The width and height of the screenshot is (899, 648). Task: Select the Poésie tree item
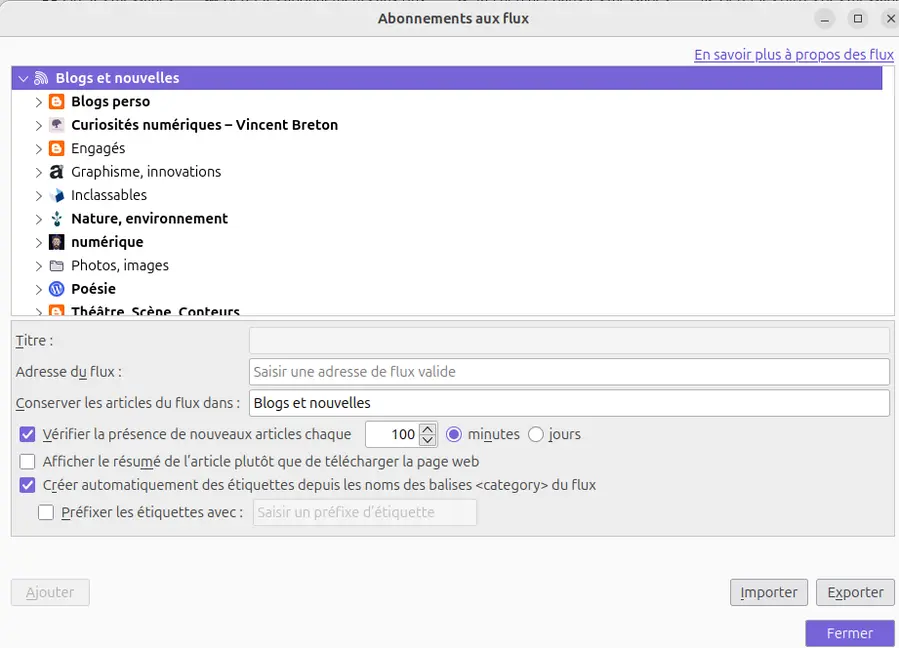pos(93,289)
